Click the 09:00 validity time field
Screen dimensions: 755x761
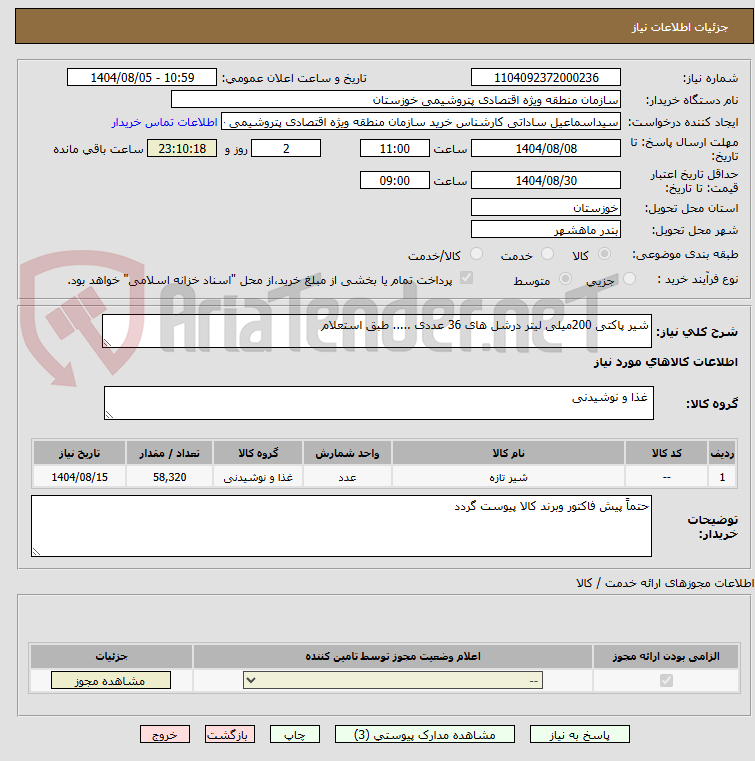(394, 181)
